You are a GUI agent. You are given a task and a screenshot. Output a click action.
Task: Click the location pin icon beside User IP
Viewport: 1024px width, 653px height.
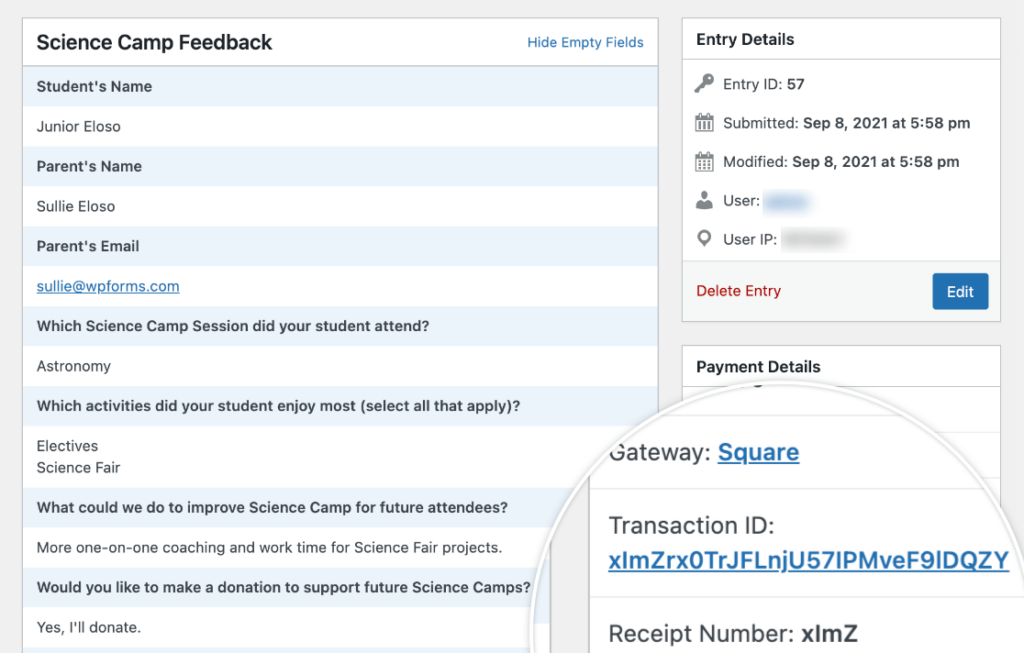pyautogui.click(x=705, y=239)
